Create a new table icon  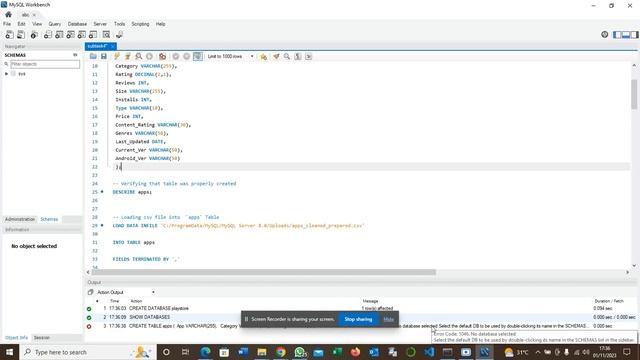pos(59,35)
